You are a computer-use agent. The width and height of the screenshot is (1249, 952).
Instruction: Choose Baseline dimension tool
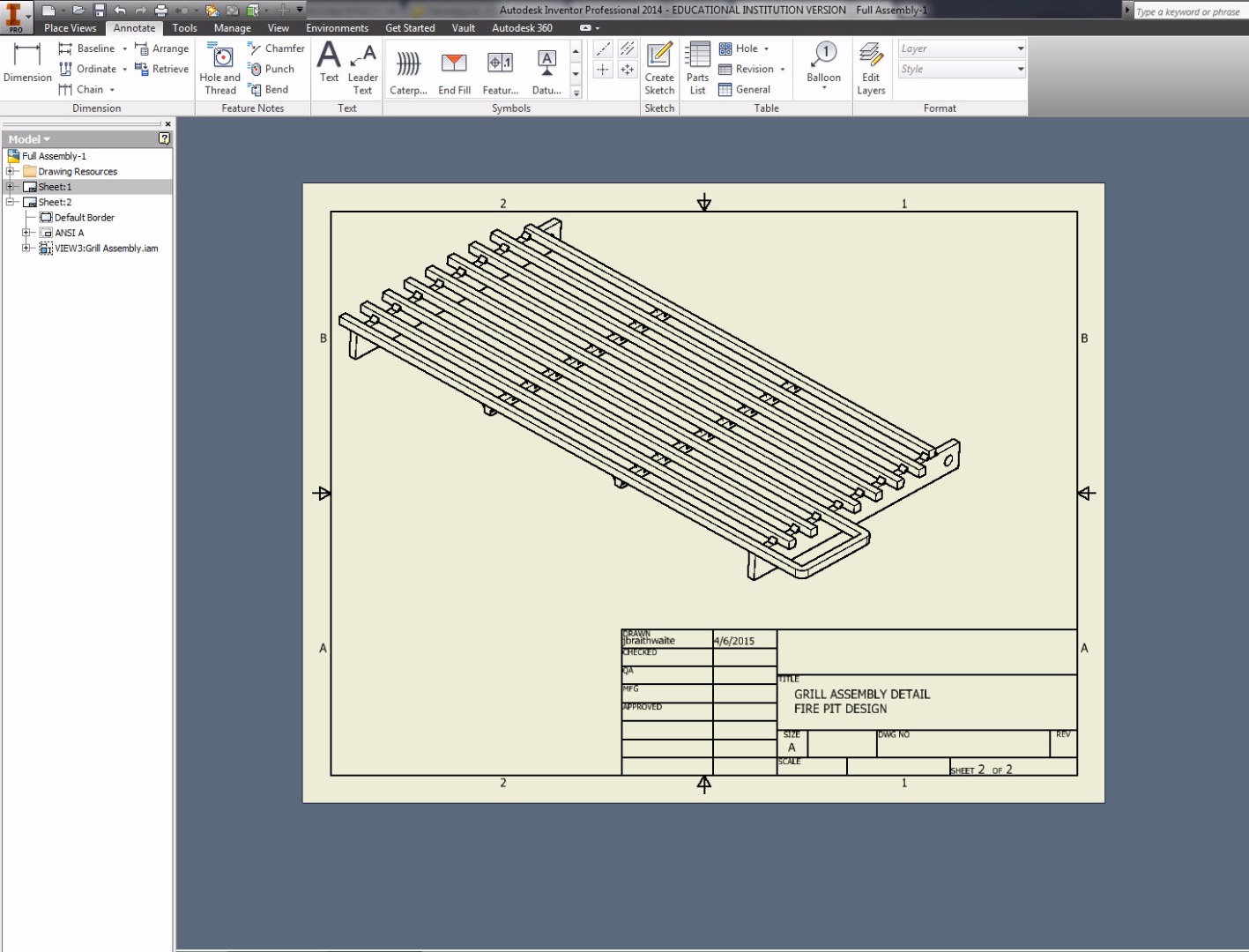pyautogui.click(x=86, y=48)
